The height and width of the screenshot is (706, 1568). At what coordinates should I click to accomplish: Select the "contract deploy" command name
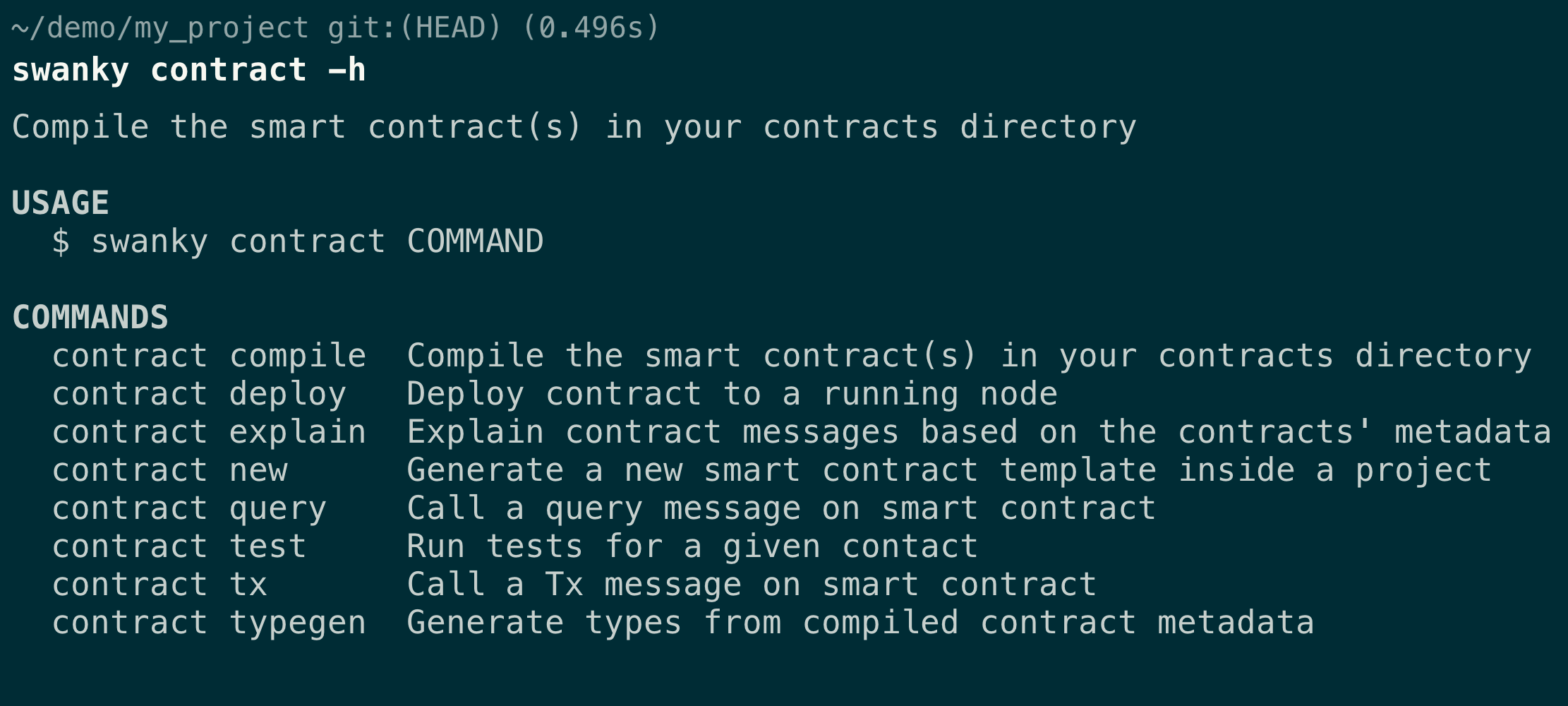199,394
